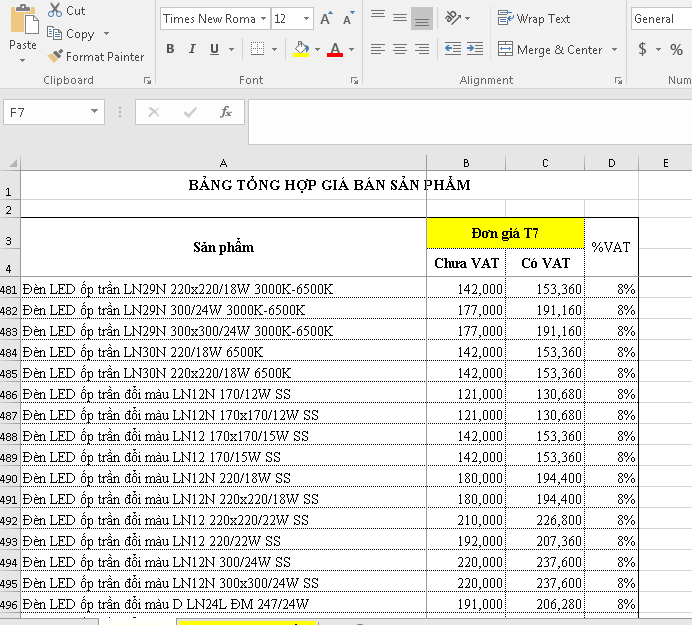The height and width of the screenshot is (625, 692).
Task: Toggle Wrap Text for the cell
Action: (534, 18)
